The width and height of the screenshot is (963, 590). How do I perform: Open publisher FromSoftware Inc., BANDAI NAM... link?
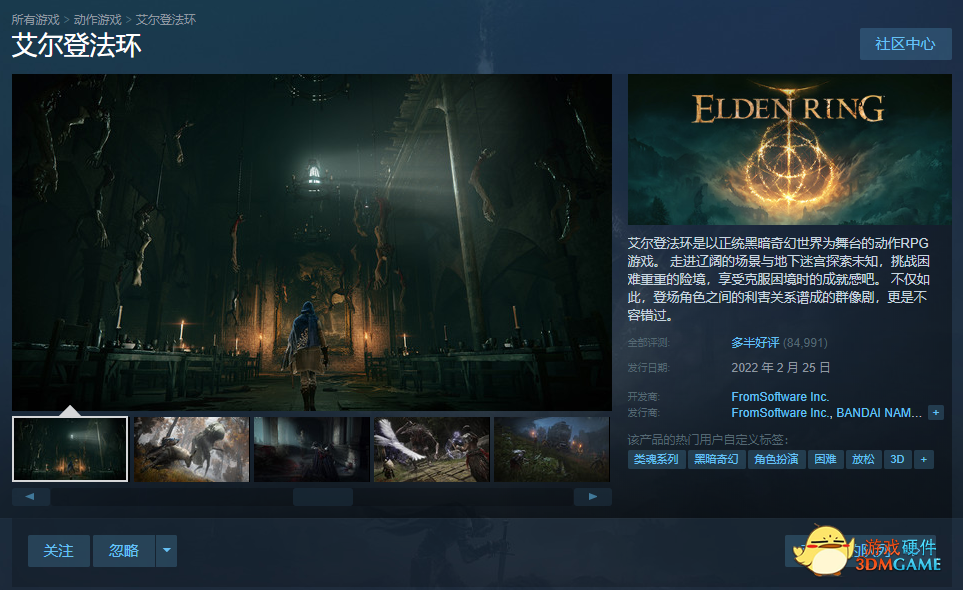(x=827, y=413)
